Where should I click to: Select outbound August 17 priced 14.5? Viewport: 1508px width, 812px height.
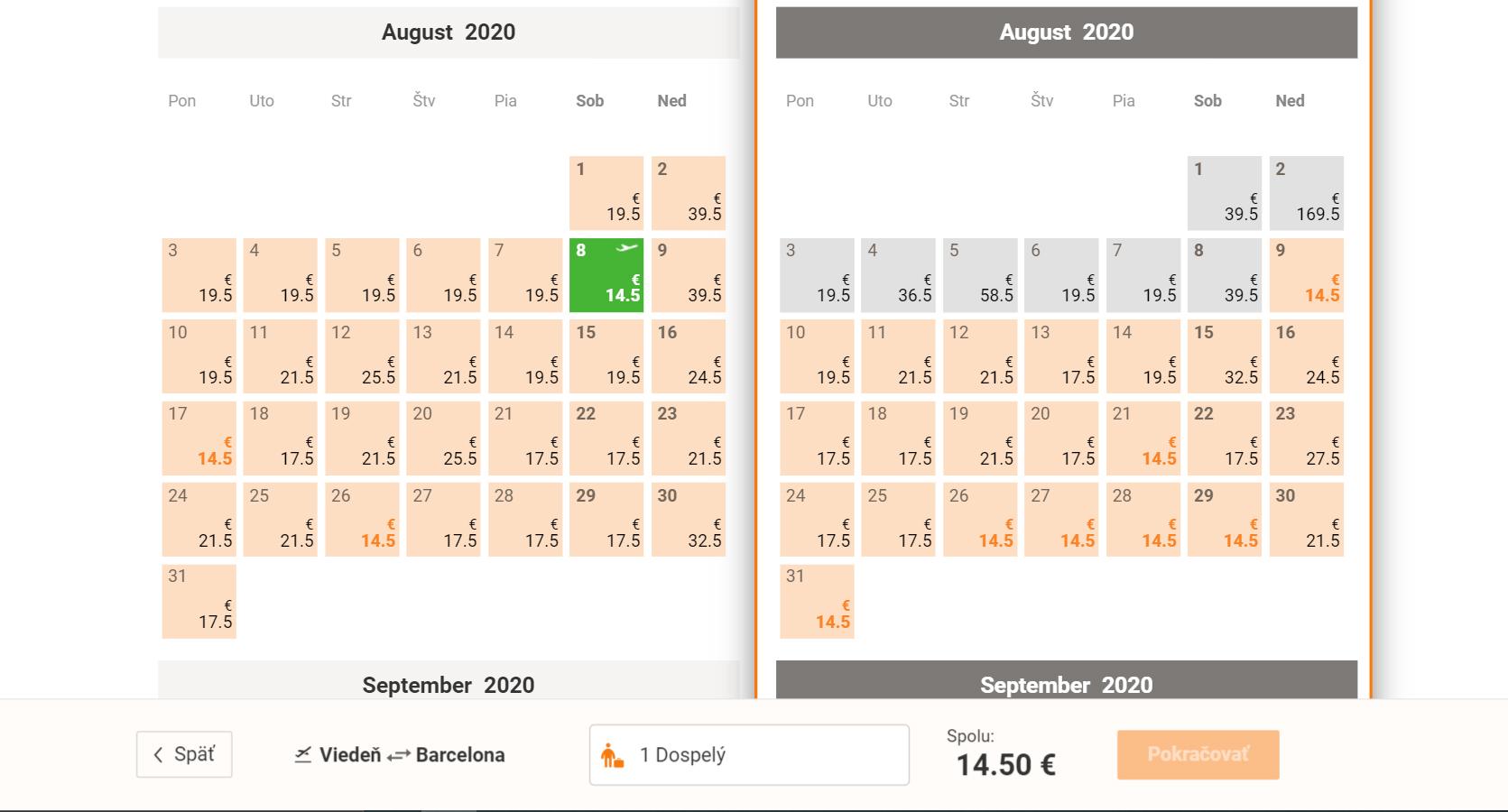tap(199, 438)
